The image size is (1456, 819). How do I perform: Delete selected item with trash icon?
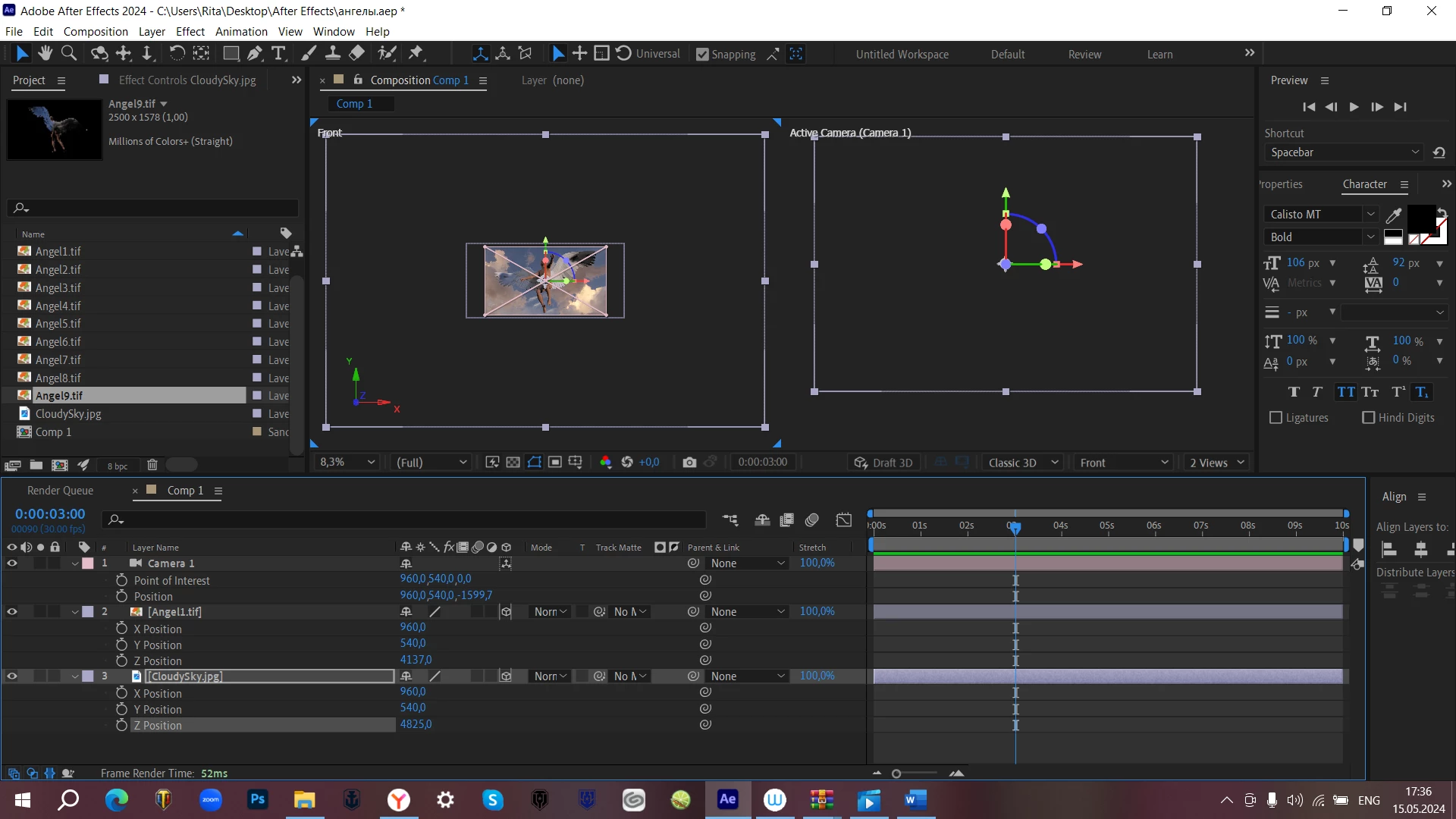[152, 465]
